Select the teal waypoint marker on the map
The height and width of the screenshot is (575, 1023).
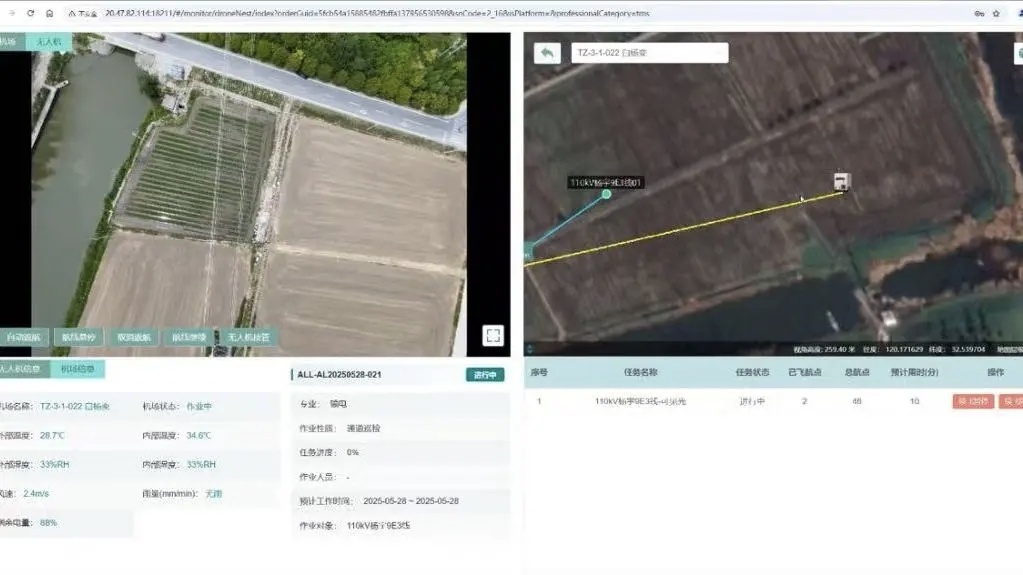(x=606, y=194)
